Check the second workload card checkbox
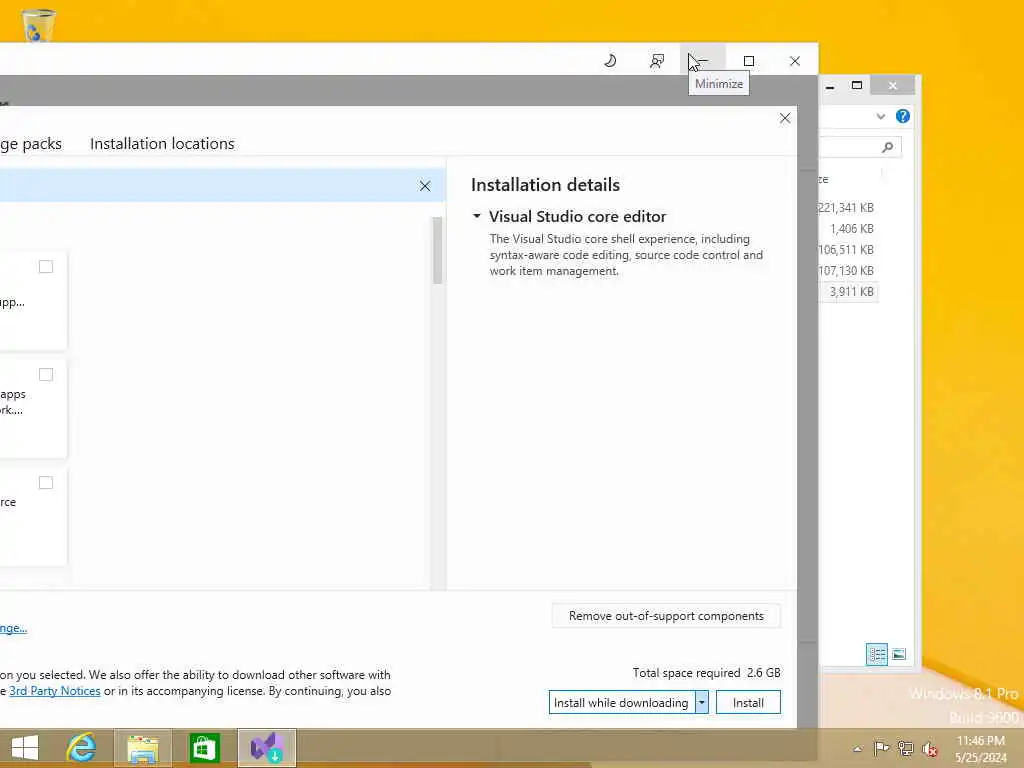This screenshot has width=1024, height=768. [x=46, y=374]
